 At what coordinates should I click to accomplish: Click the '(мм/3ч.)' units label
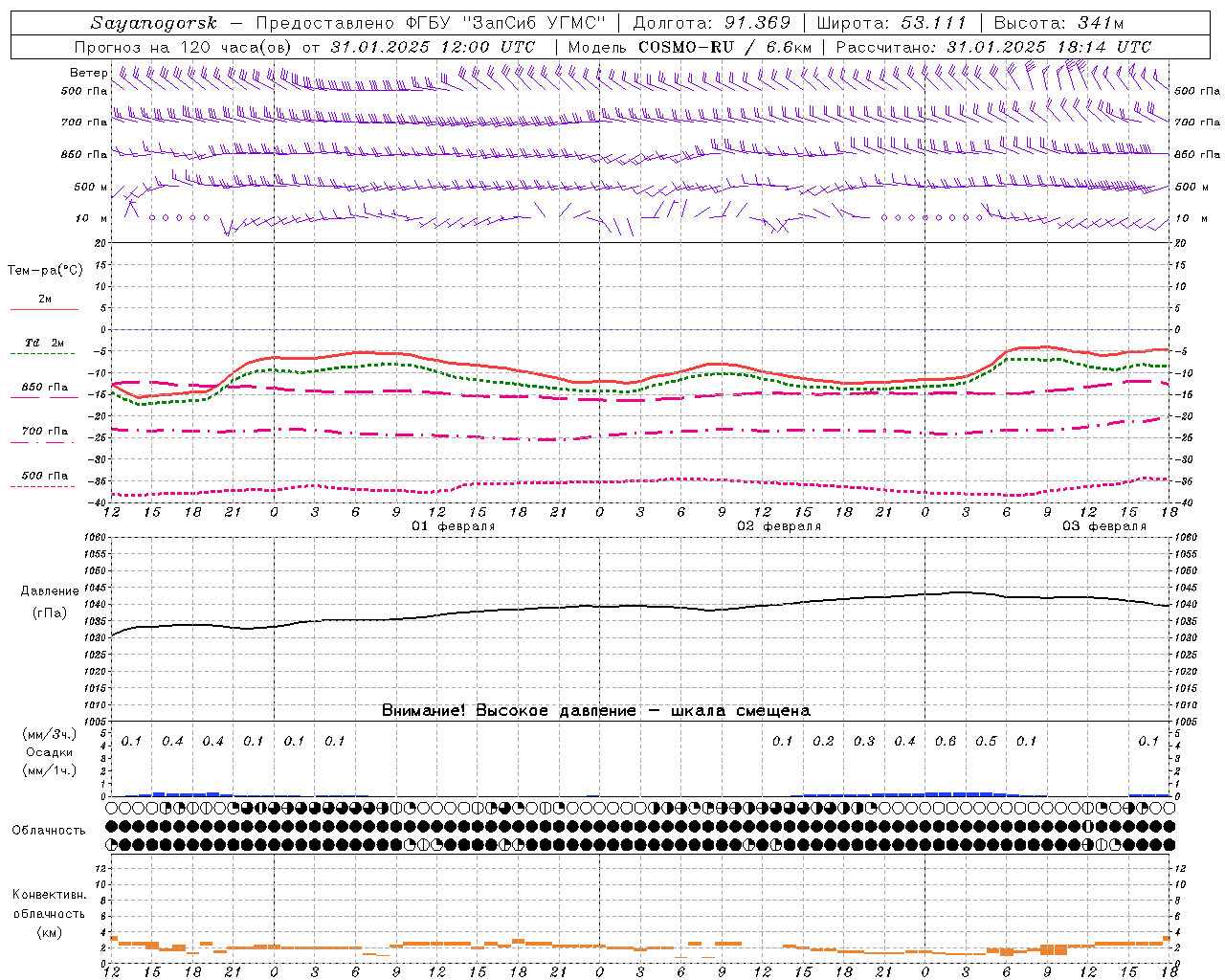(49, 734)
